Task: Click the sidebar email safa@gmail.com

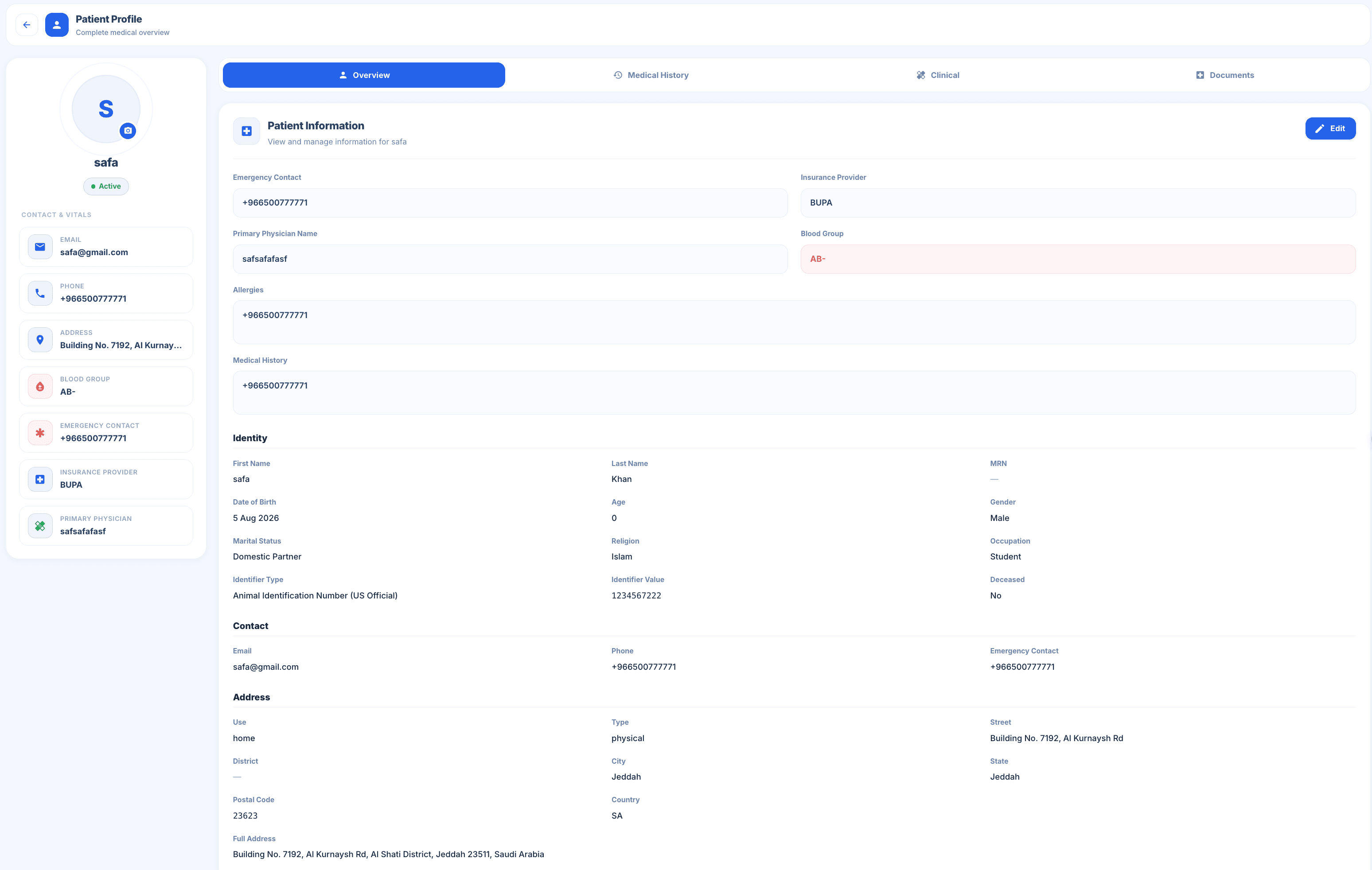Action: (94, 252)
